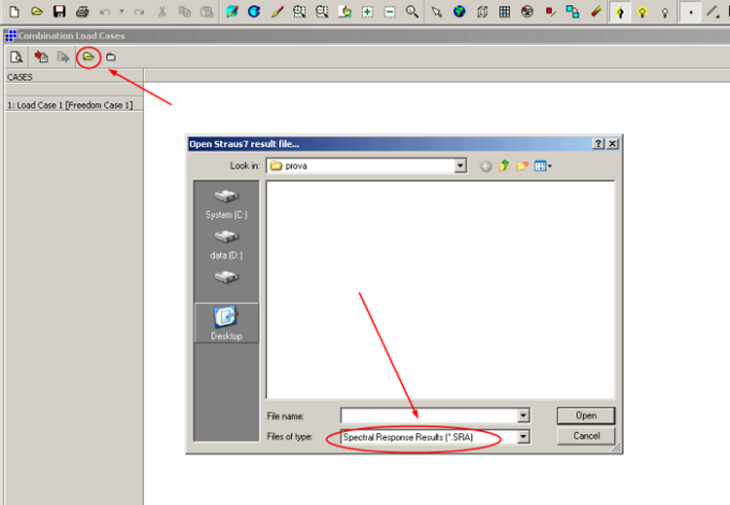Click the Up One Level folder icon
Image resolution: width=730 pixels, height=505 pixels.
click(x=504, y=166)
